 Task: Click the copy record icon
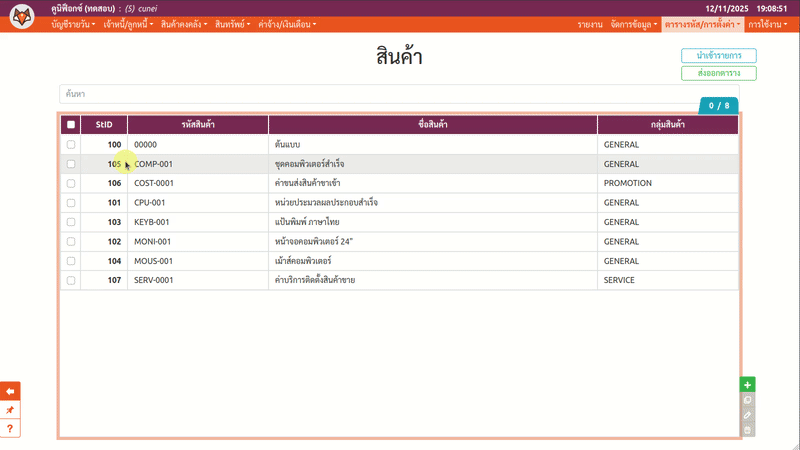tap(747, 400)
